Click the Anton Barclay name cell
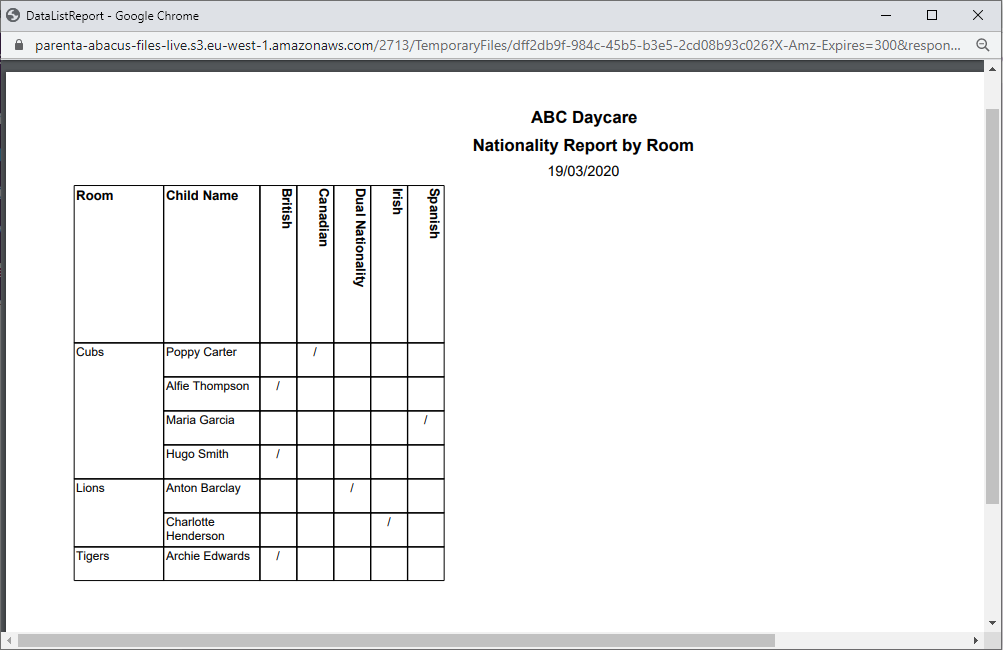 pyautogui.click(x=212, y=495)
